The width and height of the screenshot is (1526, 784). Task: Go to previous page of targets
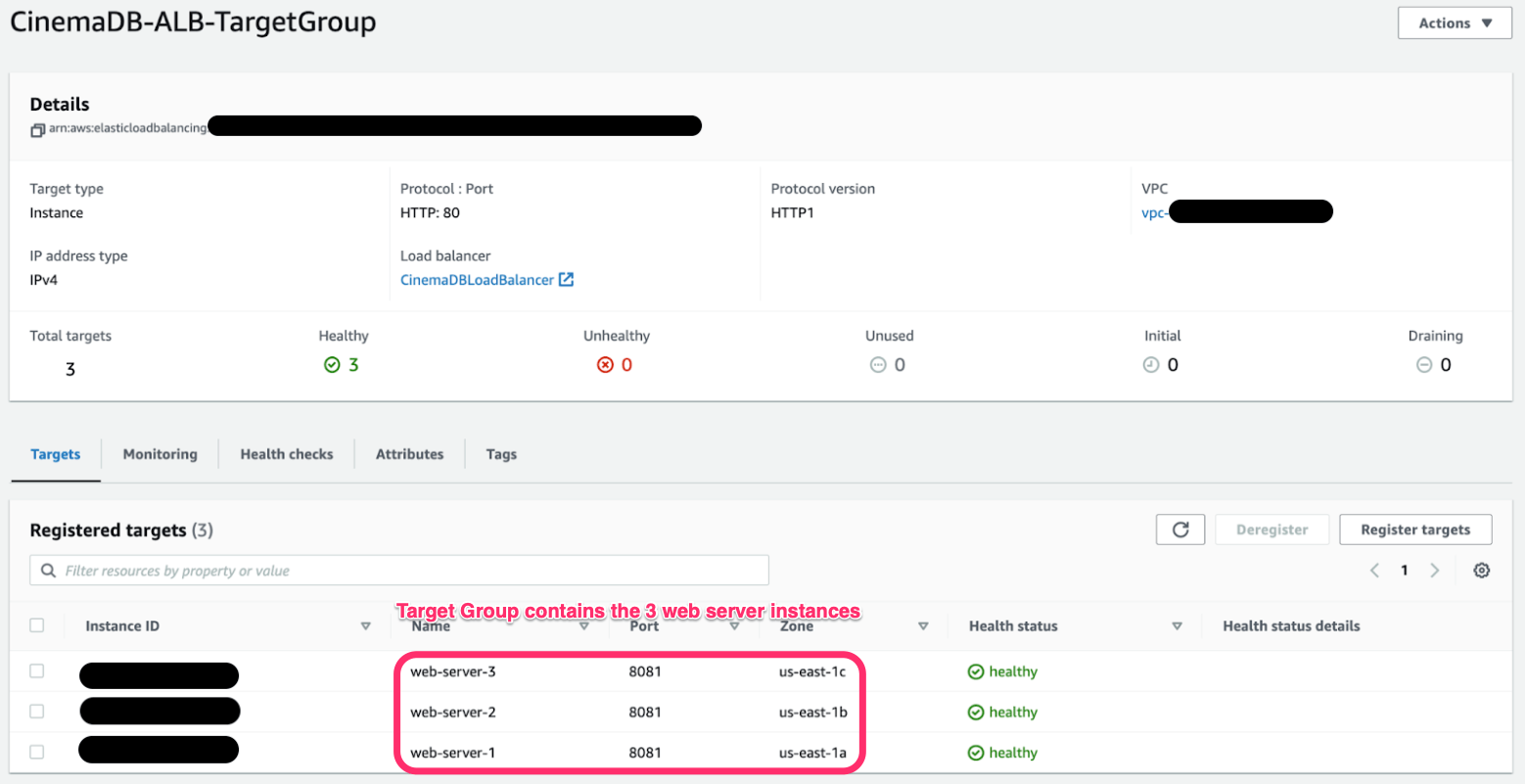pos(1374,571)
